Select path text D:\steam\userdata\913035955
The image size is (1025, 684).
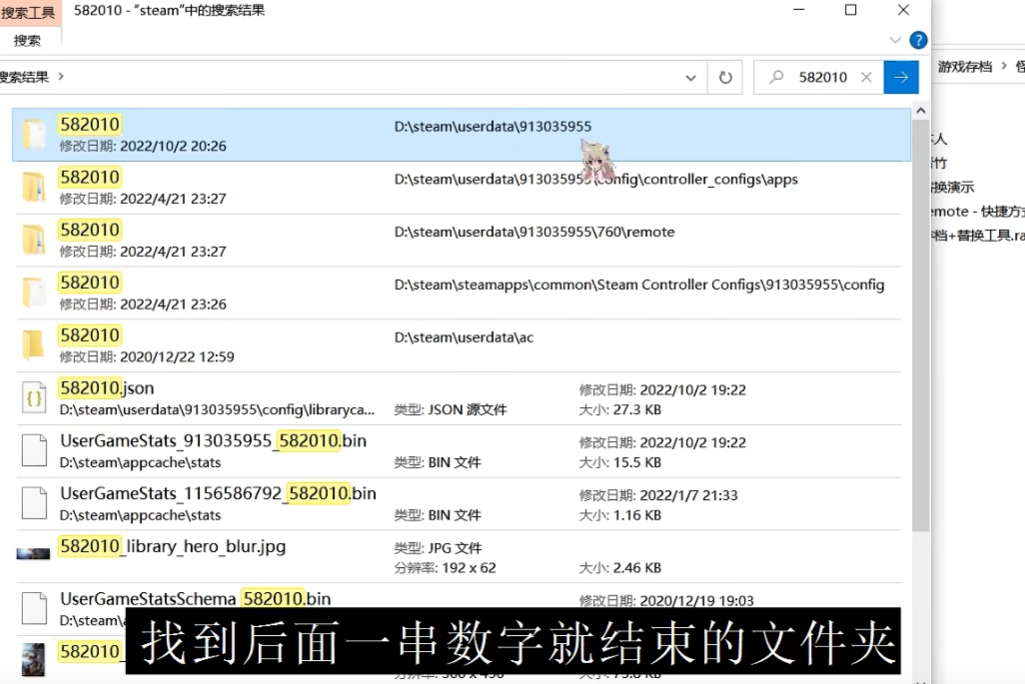coord(492,127)
